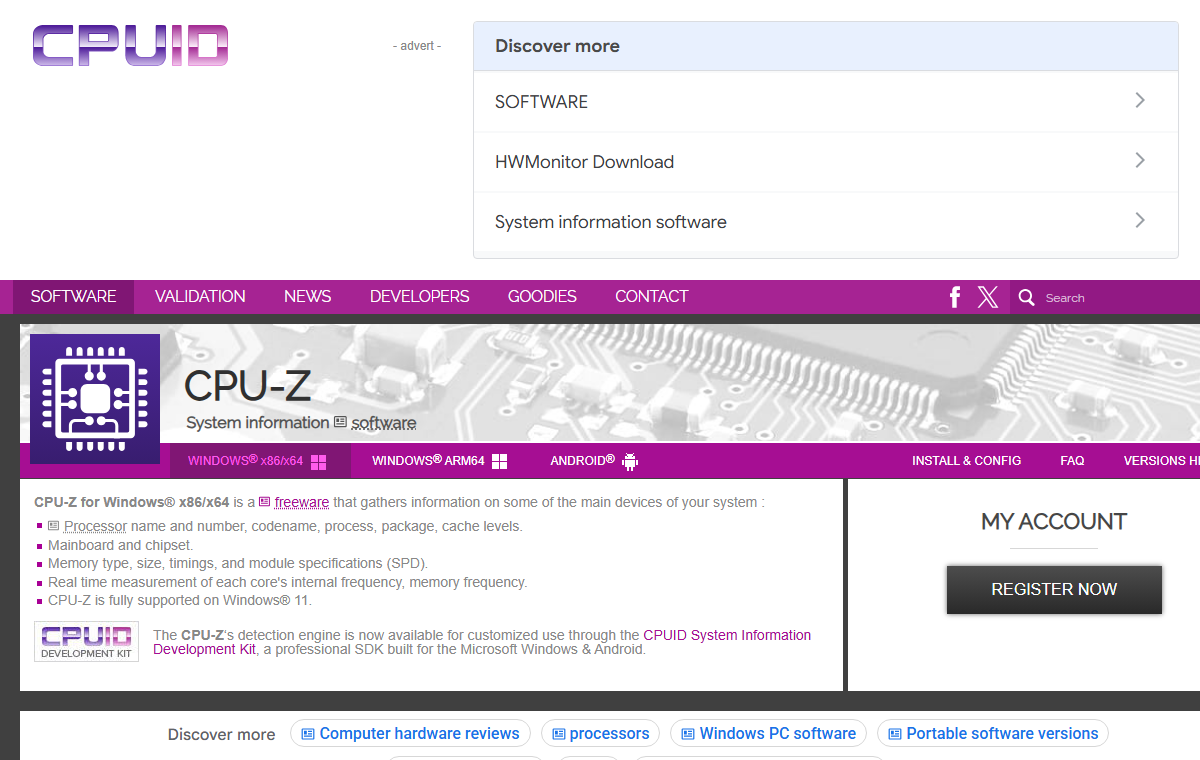1200x760 pixels.
Task: Click 'CPU-Z is fully supported on Windows® 11.'
Action: [180, 601]
